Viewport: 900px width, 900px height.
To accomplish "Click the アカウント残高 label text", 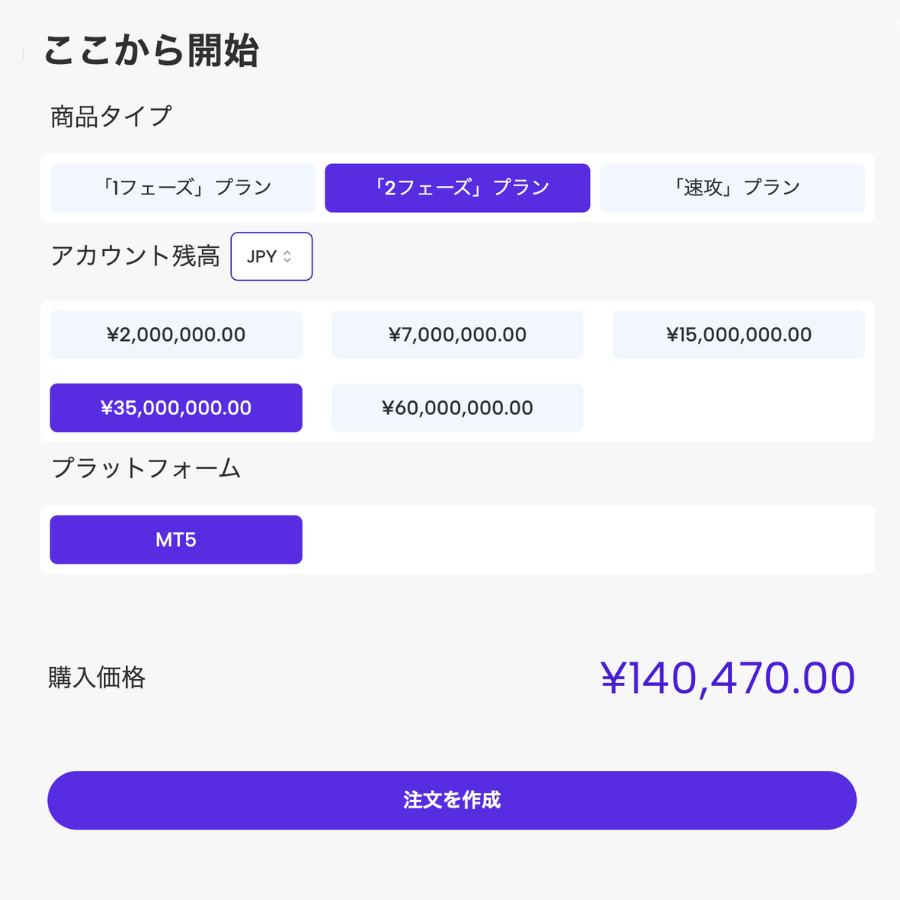I will 135,257.
